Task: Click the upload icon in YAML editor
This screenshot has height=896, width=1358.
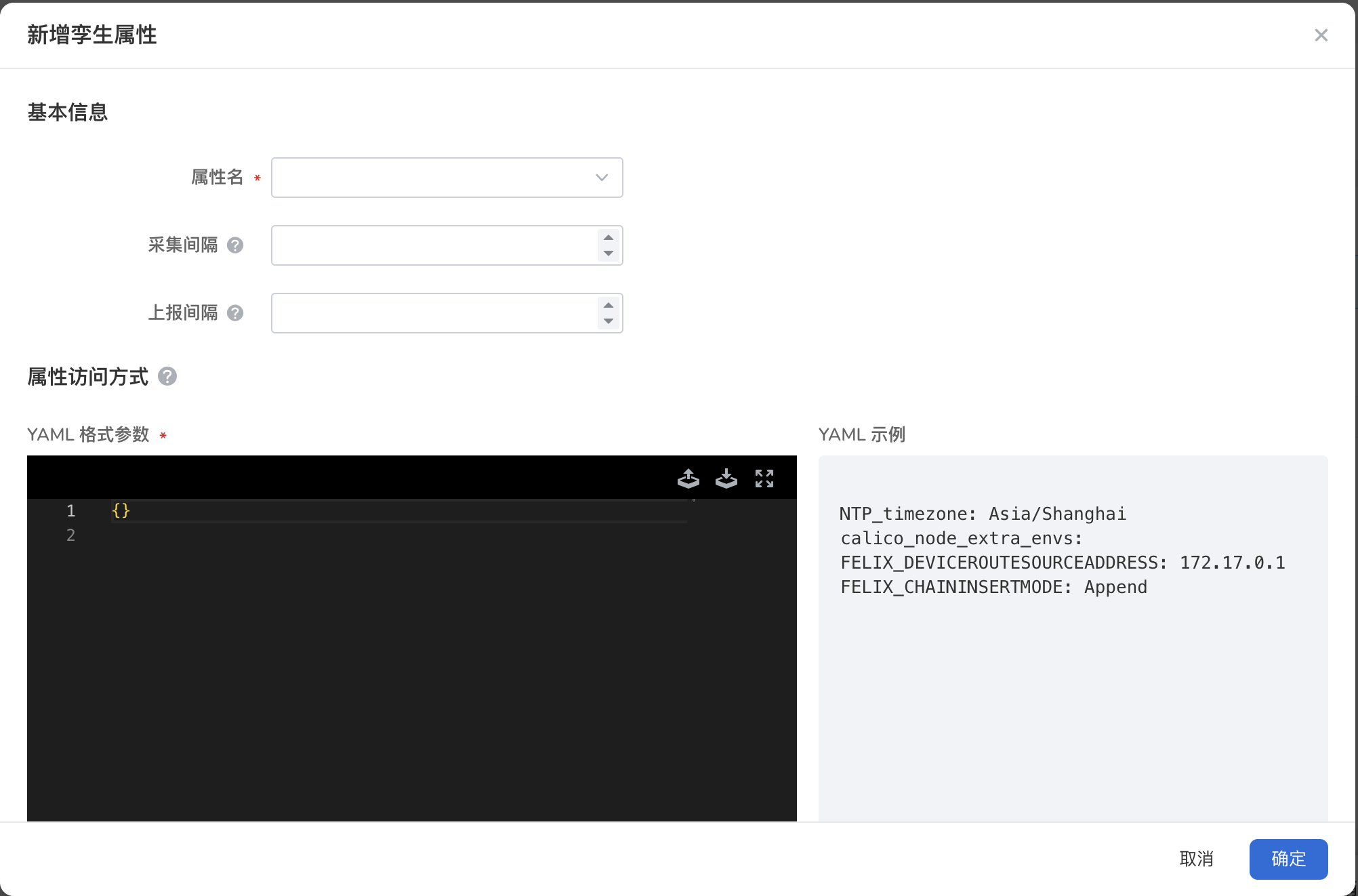Action: pyautogui.click(x=688, y=478)
